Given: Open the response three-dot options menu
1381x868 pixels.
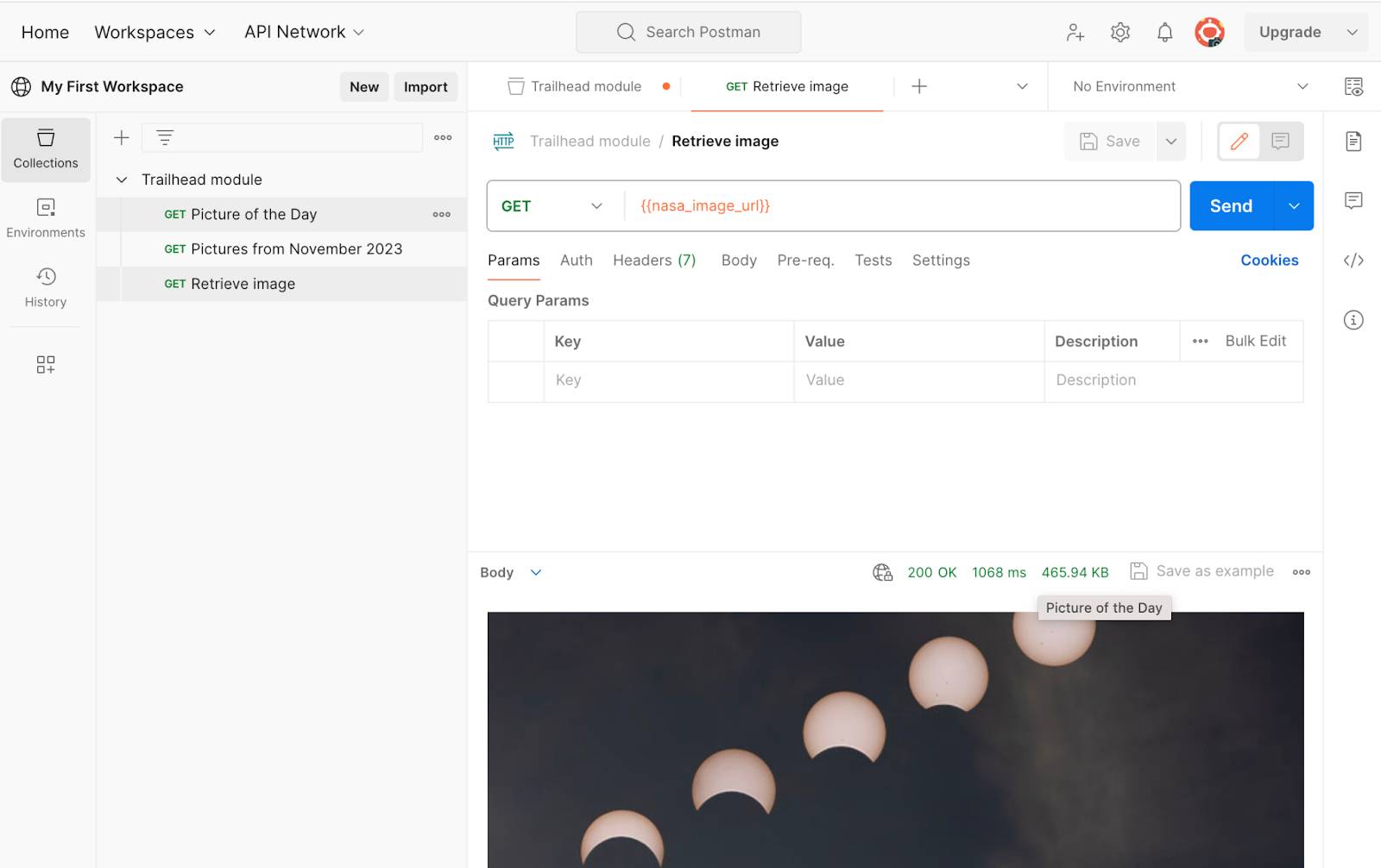Looking at the screenshot, I should point(1302,572).
